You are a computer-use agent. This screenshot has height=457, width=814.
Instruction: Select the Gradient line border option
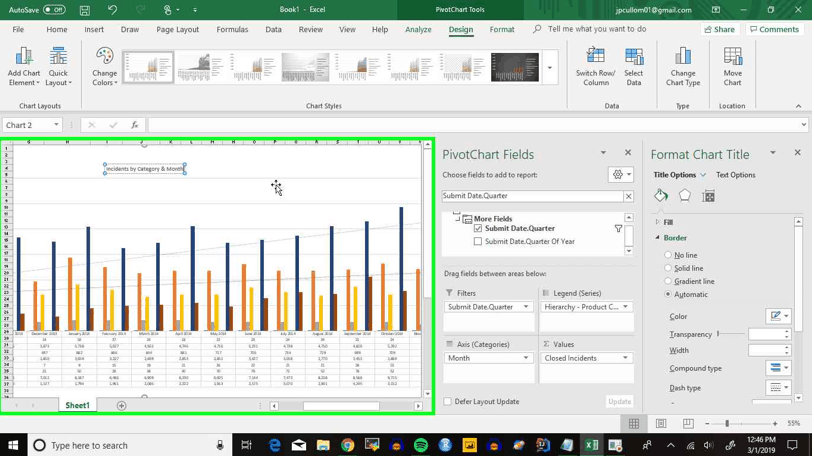pyautogui.click(x=668, y=281)
